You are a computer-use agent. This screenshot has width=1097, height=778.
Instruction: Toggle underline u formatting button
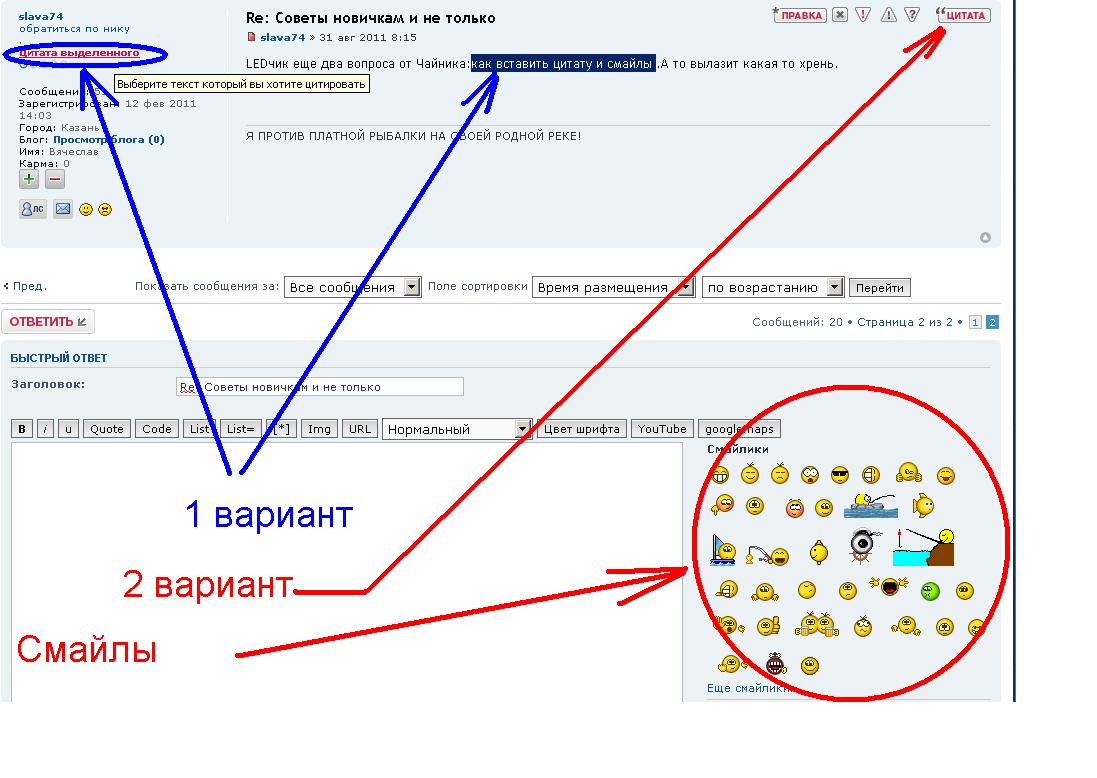tap(68, 429)
